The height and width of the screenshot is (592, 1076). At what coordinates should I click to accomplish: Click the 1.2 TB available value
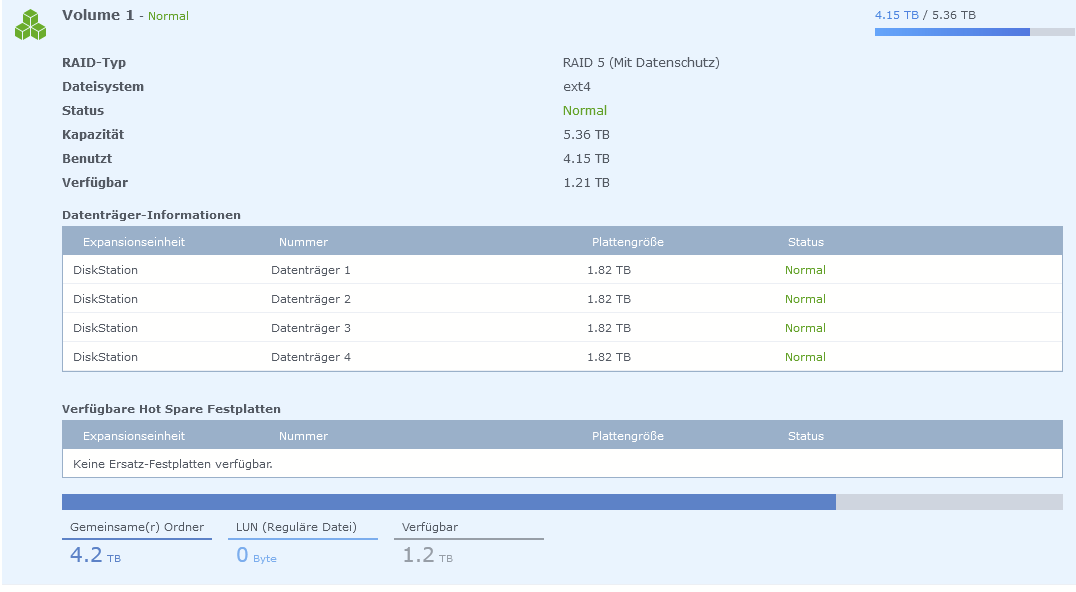(x=428, y=554)
